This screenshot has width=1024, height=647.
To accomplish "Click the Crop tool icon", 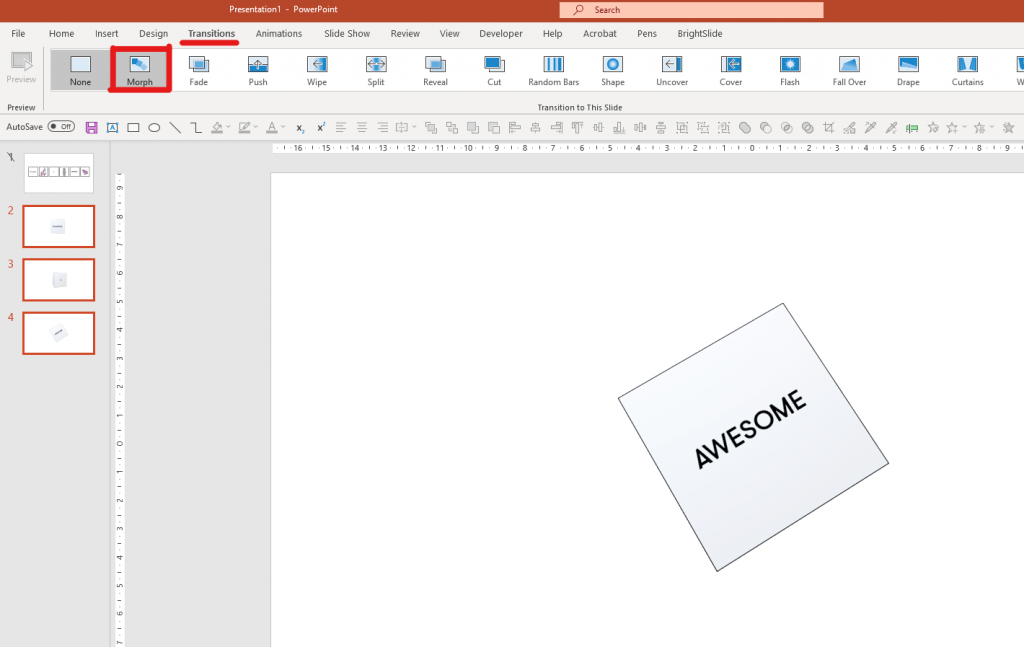I will point(830,127).
